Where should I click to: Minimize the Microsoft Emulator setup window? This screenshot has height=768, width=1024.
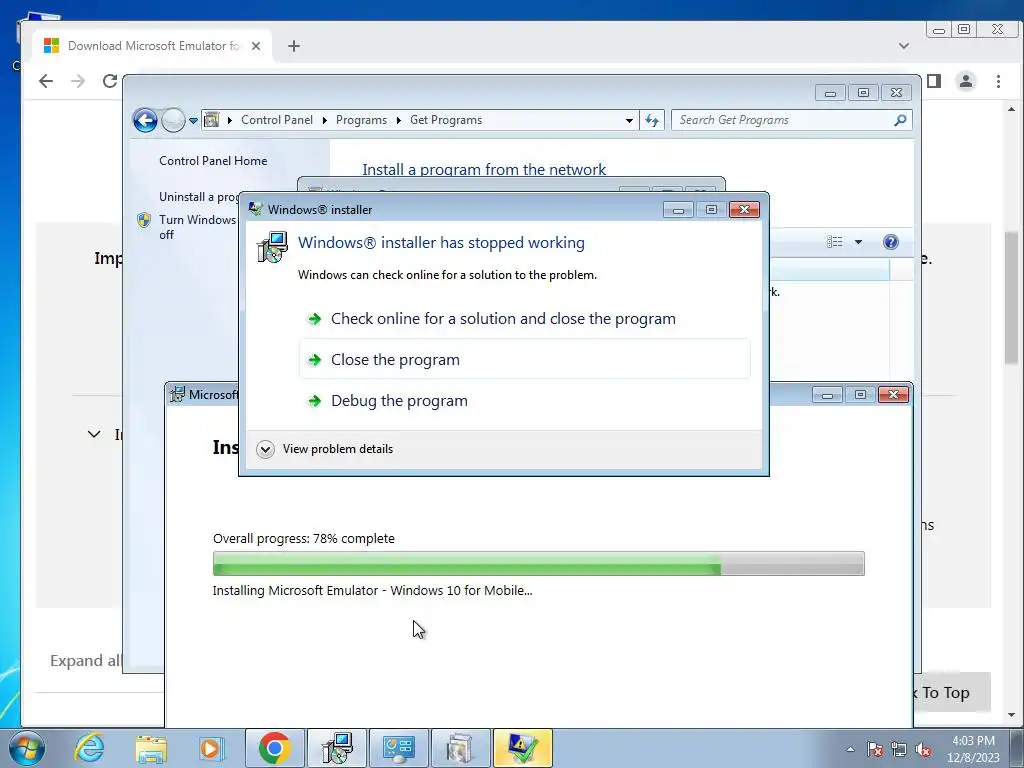click(x=827, y=394)
